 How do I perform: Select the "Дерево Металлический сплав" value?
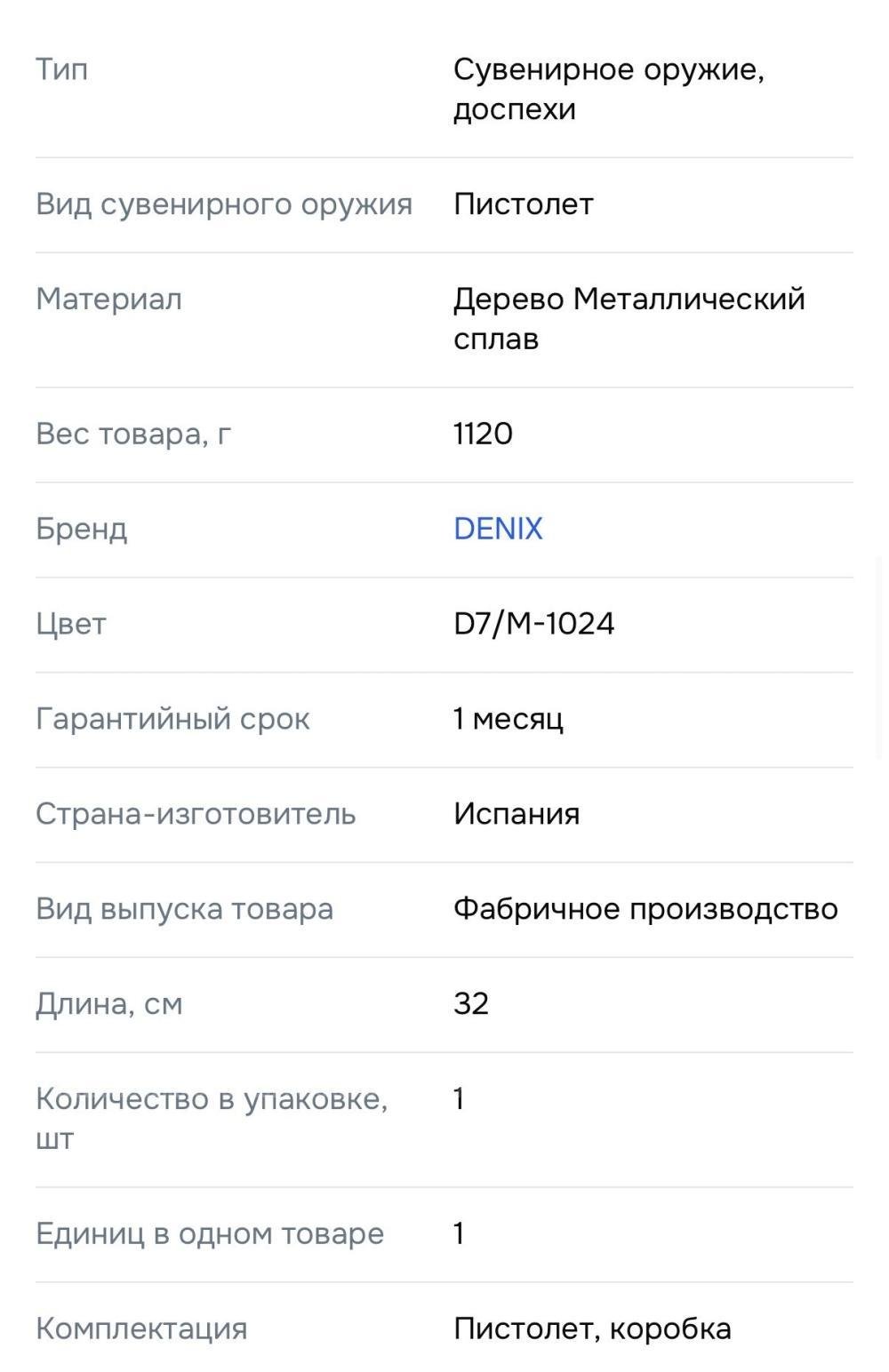629,318
